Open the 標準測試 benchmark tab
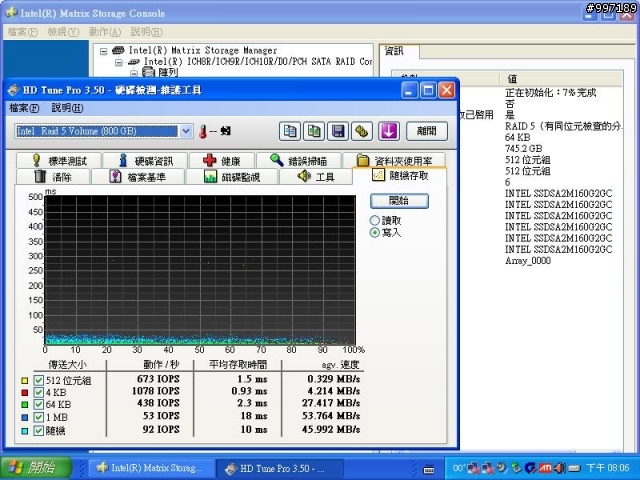Screen dimensions: 640x480 (59, 160)
